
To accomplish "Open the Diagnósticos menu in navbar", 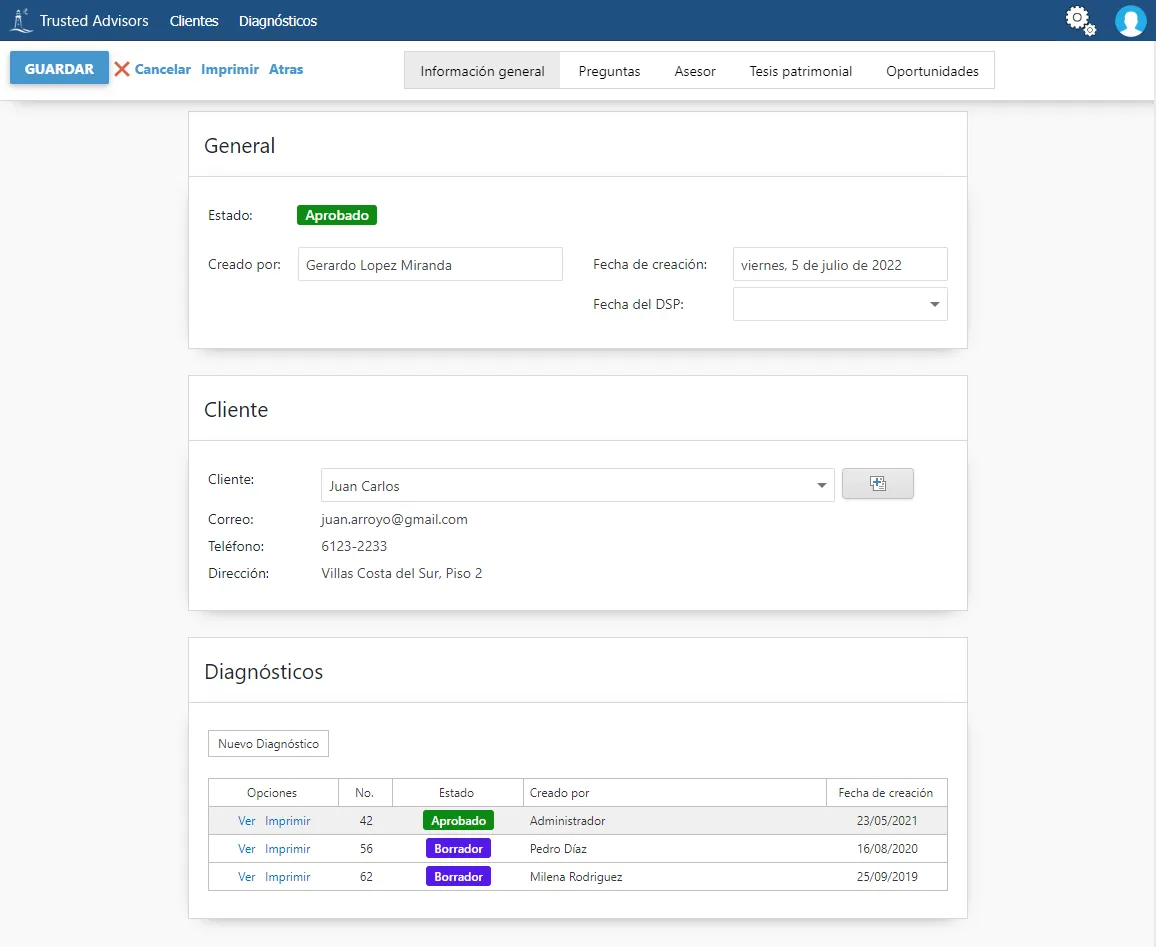I will tap(278, 21).
